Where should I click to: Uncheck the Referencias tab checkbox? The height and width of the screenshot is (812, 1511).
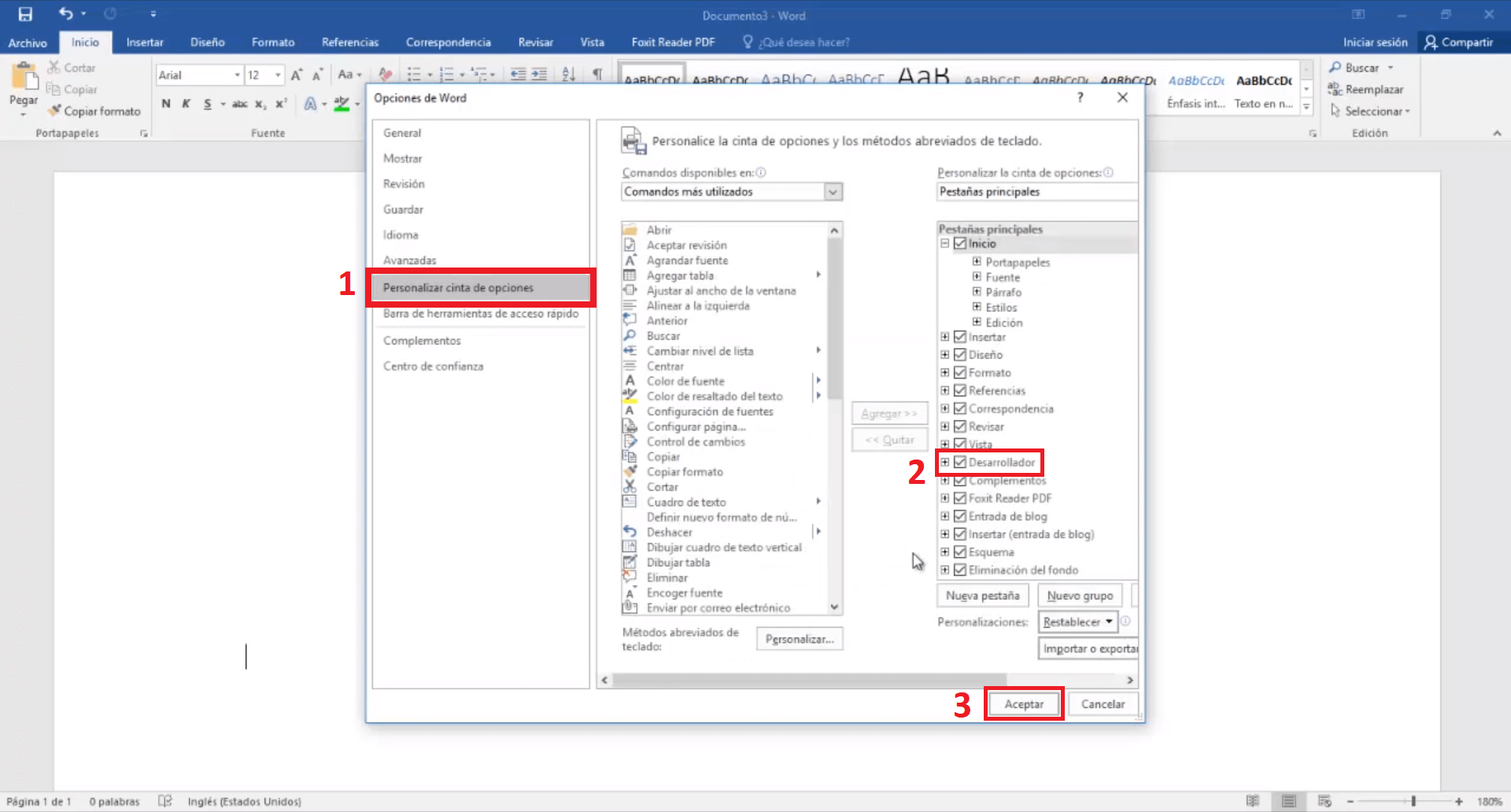[x=959, y=390]
